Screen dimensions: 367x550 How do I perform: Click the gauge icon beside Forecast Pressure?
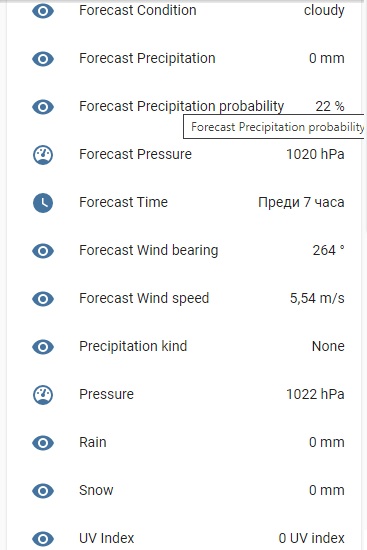[x=43, y=155]
